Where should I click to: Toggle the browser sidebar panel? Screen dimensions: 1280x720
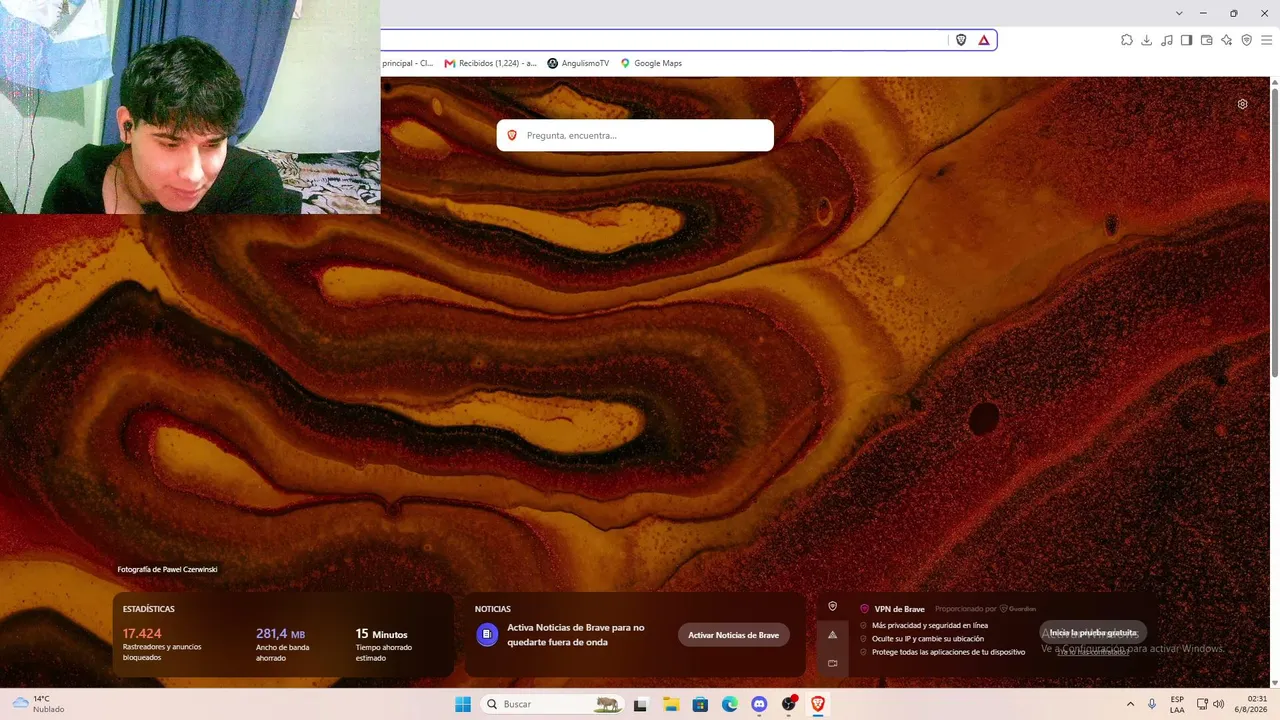pos(1187,40)
